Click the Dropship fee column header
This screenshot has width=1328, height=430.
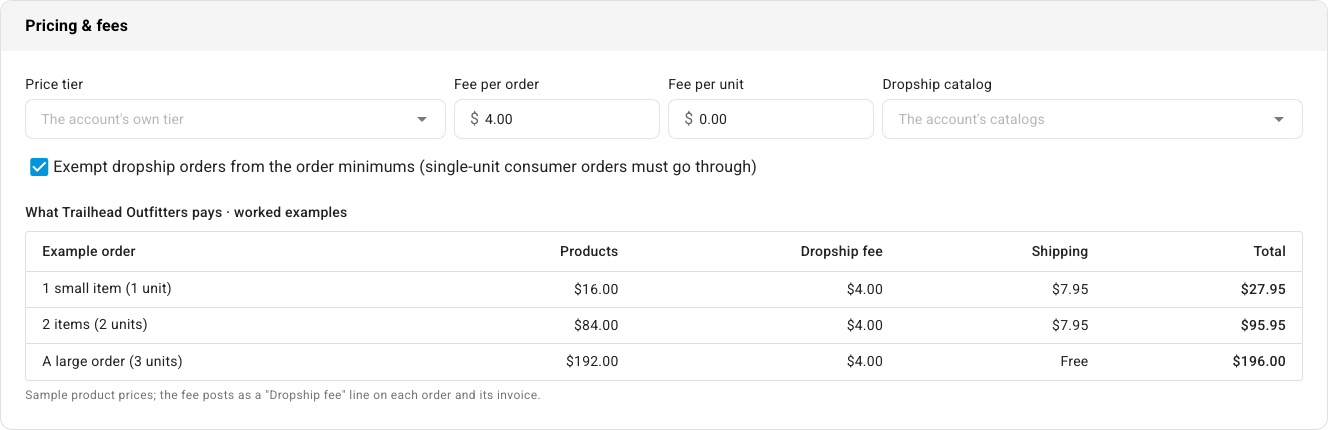(842, 251)
